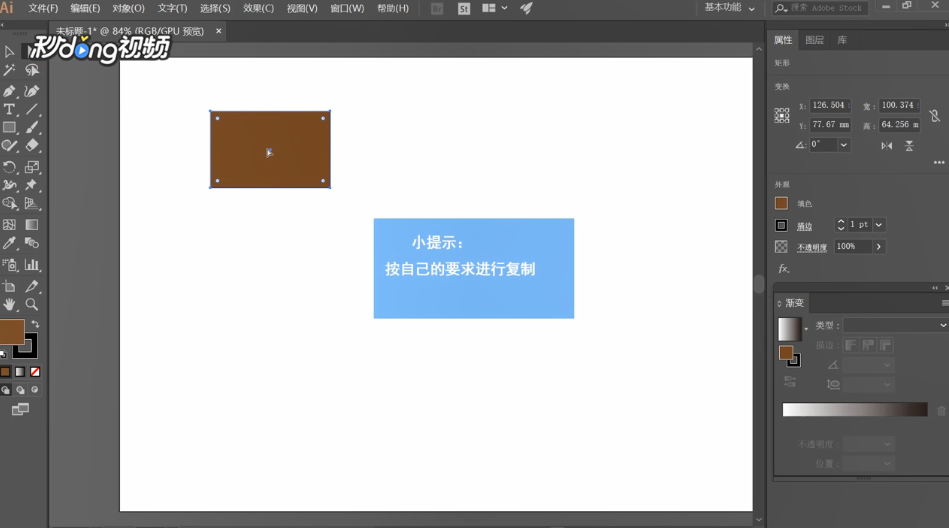Select the Selection (arrow) tool
The image size is (949, 528).
click(x=9, y=52)
